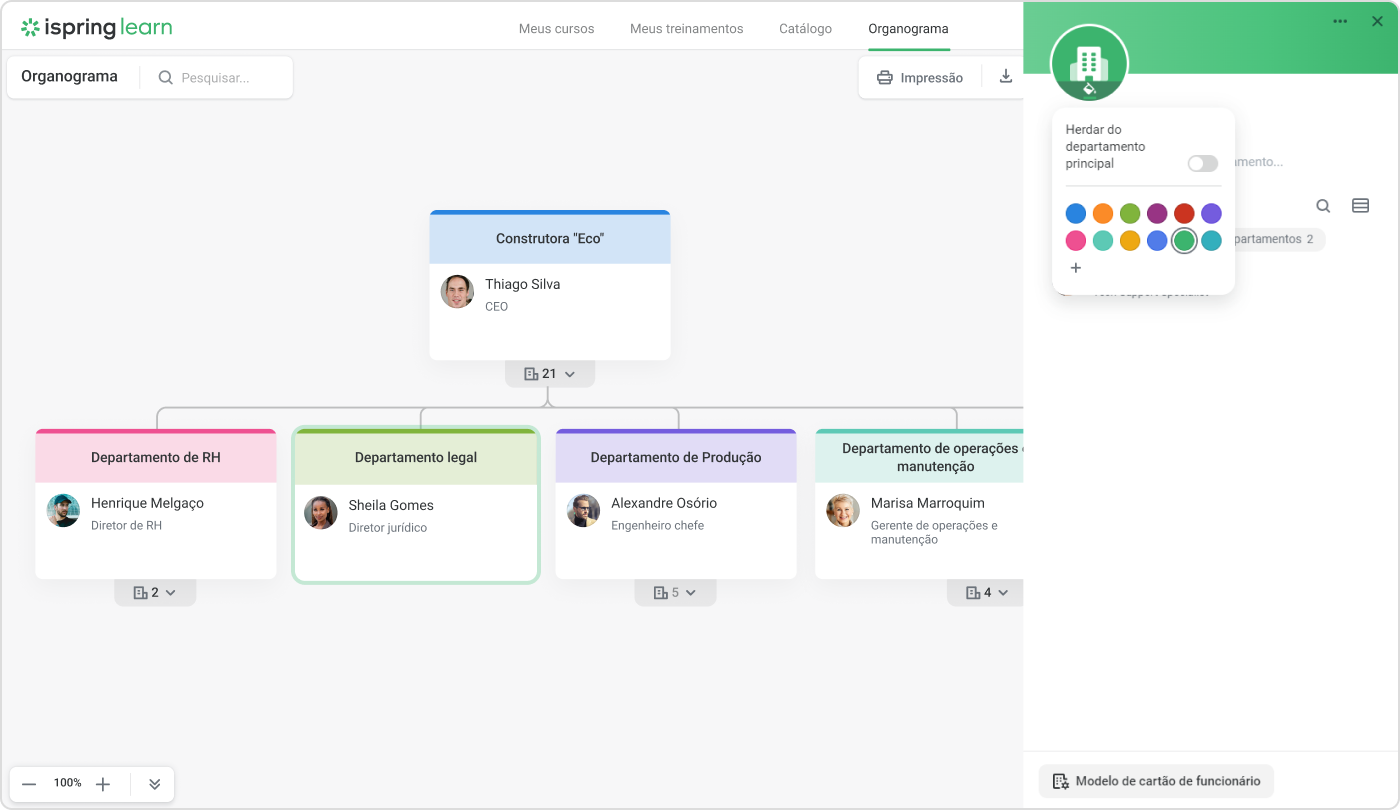1400x810 pixels.
Task: Click the Impressão button
Action: (x=920, y=77)
